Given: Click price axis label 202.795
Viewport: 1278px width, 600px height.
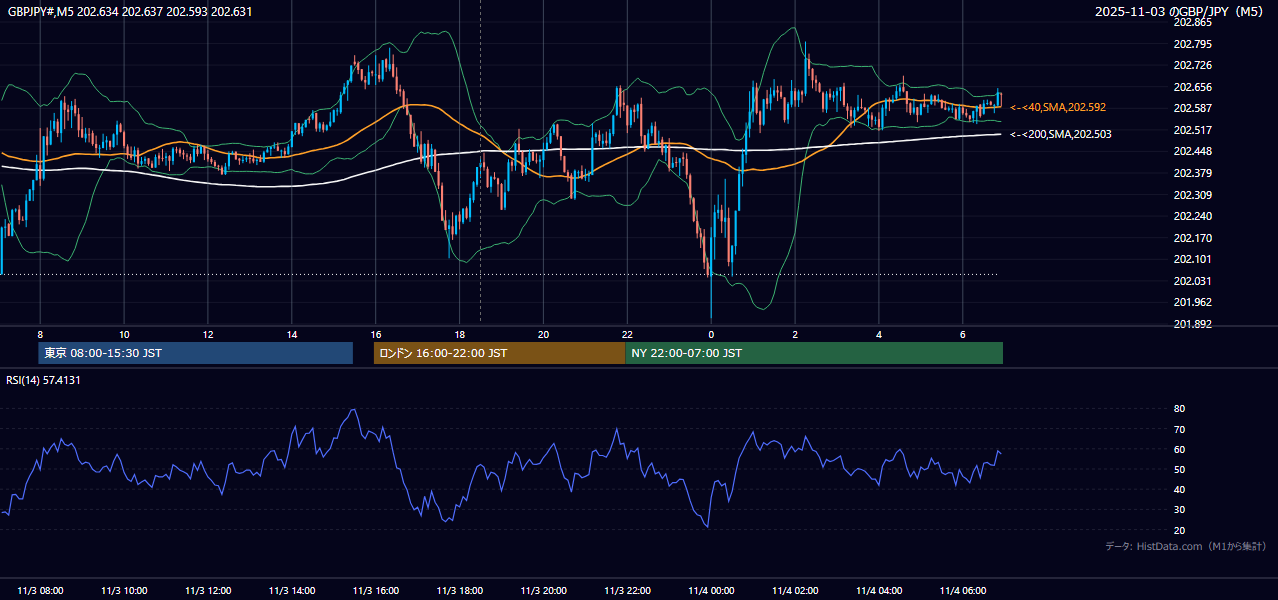Looking at the screenshot, I should [x=1192, y=44].
